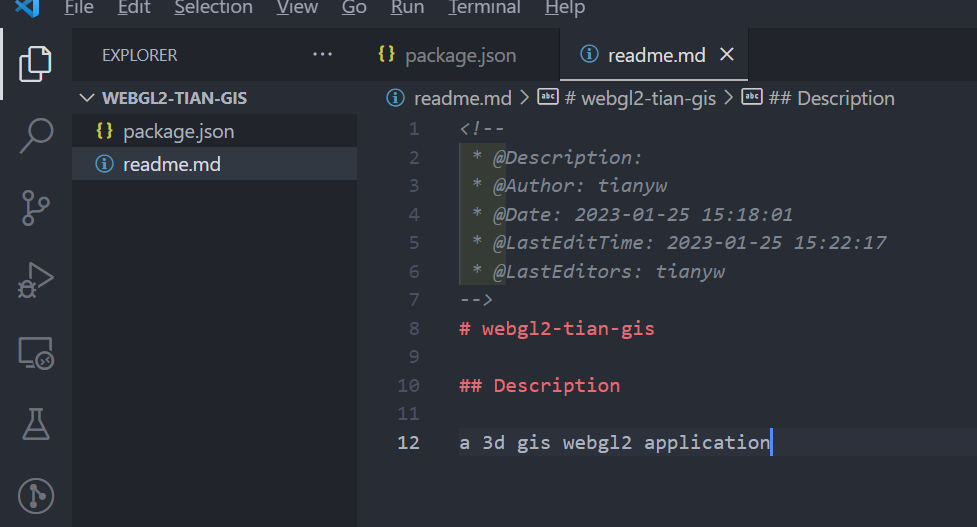
Task: Open the View menu
Action: click(x=297, y=7)
